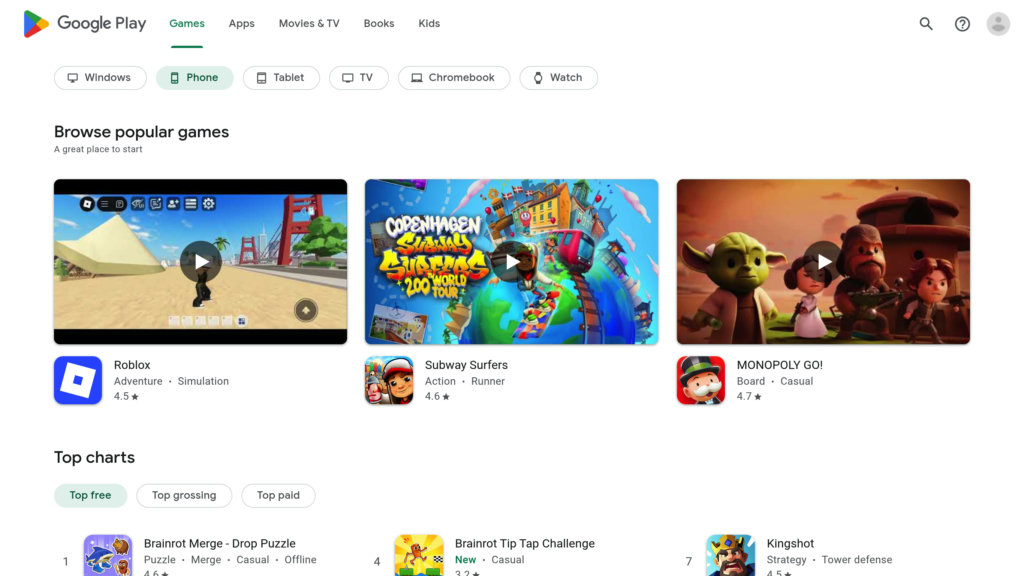Select the Tablet device filter chip

pyautogui.click(x=281, y=78)
